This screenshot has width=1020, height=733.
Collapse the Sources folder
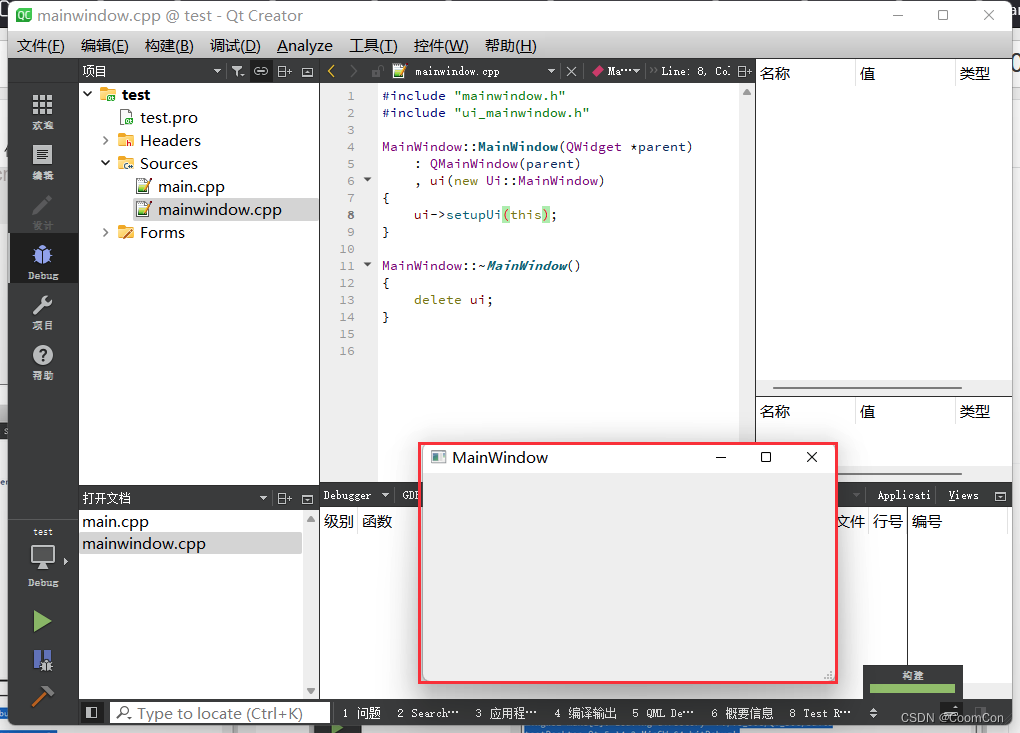click(x=105, y=163)
